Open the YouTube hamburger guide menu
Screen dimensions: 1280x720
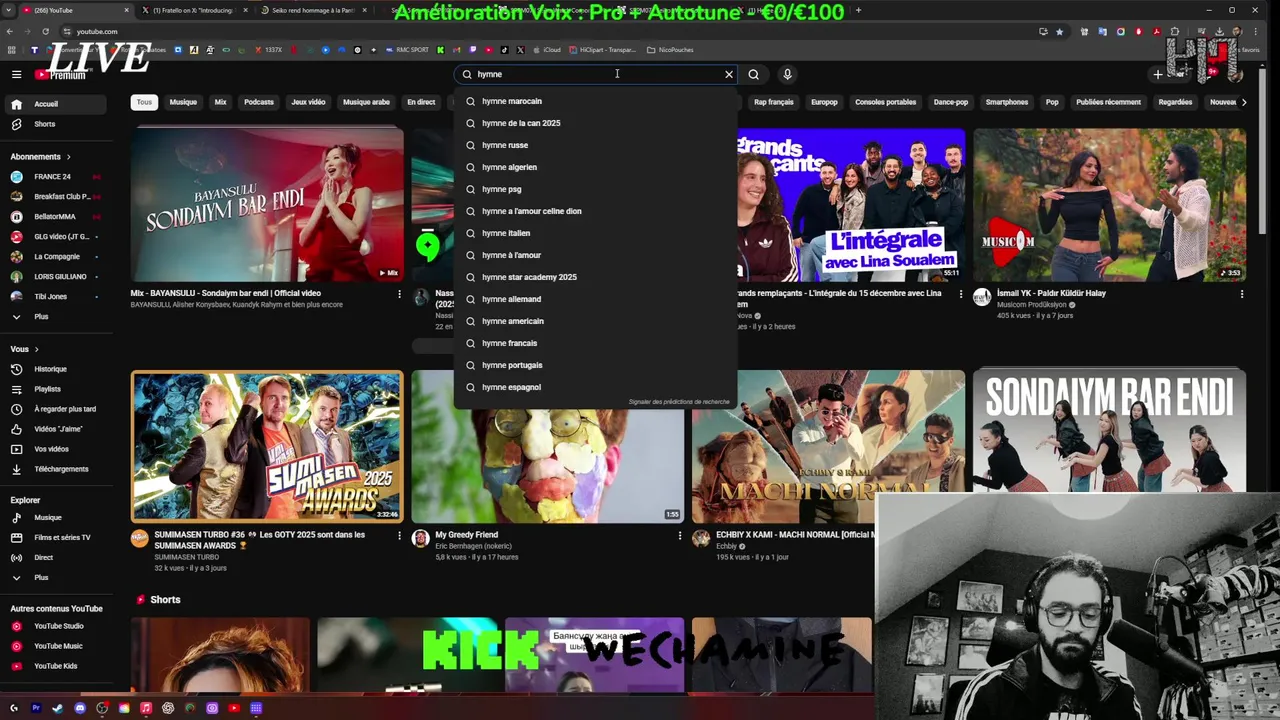point(16,74)
